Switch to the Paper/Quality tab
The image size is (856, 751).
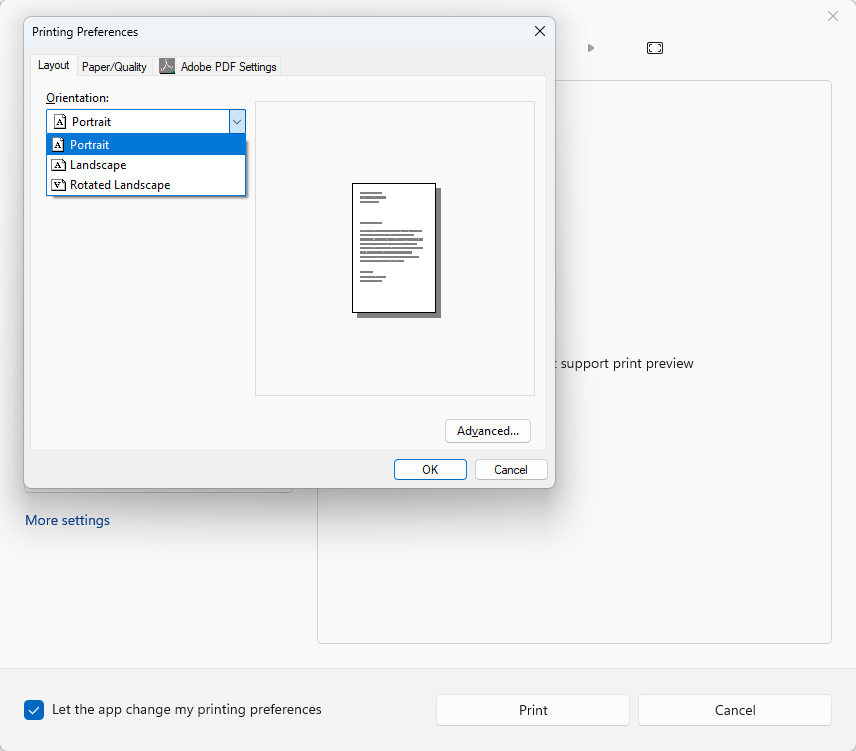pyautogui.click(x=114, y=66)
